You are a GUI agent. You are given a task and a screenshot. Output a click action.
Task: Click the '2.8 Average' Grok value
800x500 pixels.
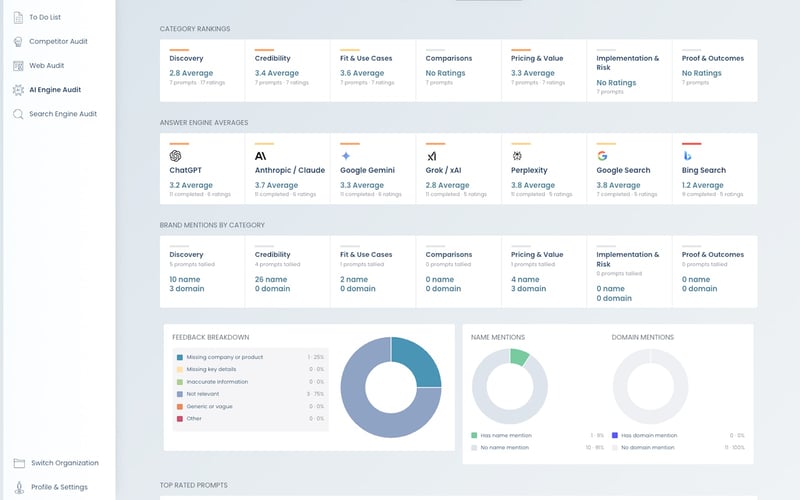tap(447, 185)
